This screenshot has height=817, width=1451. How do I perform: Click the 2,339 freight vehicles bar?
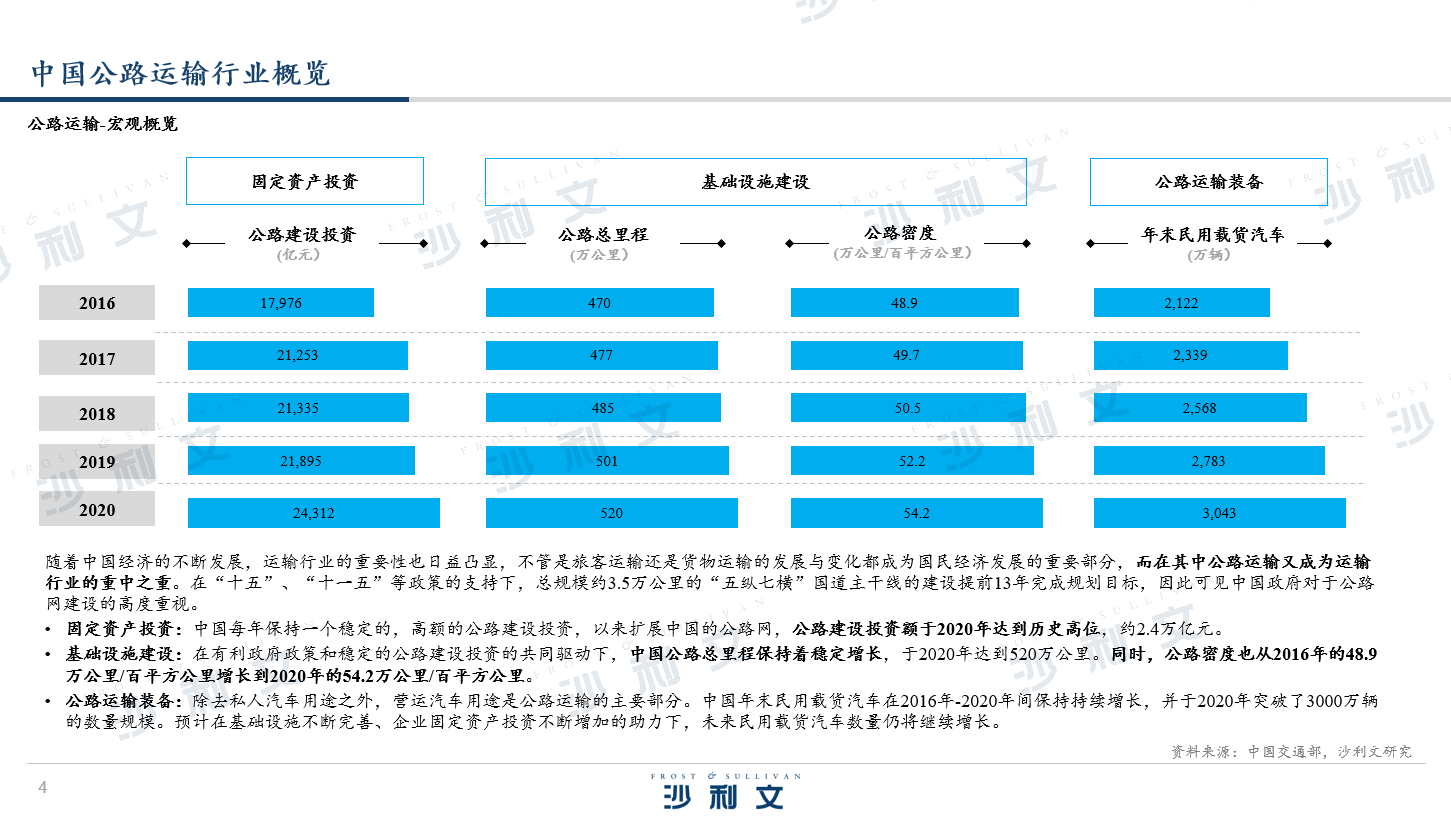1191,355
